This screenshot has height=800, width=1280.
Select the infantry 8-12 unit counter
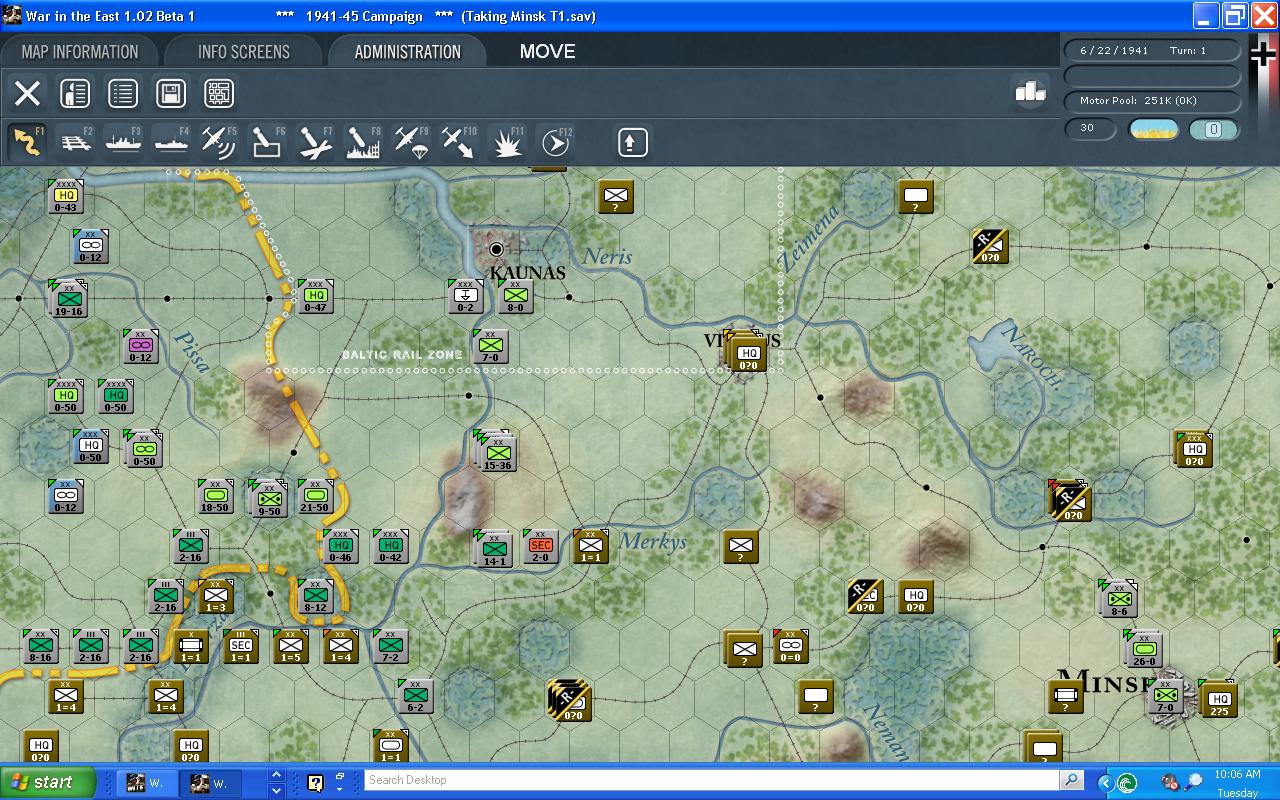(315, 596)
